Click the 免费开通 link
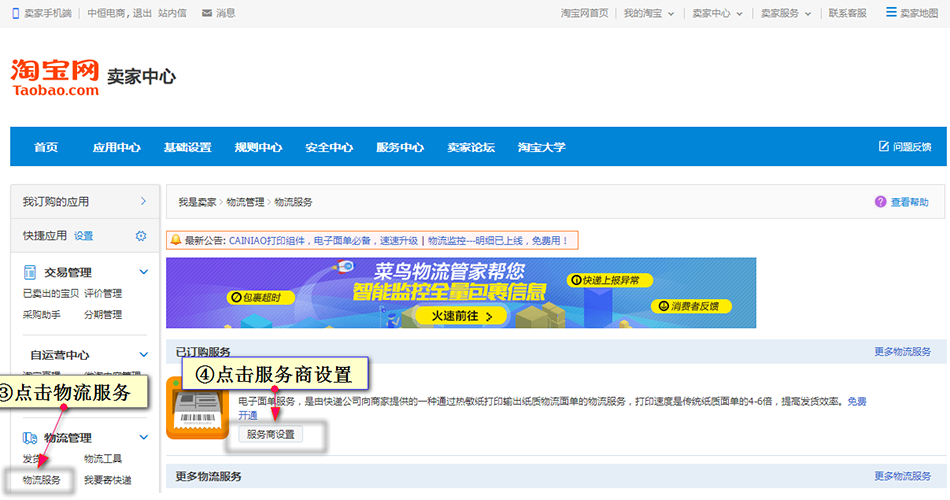950x500 pixels. (857, 401)
